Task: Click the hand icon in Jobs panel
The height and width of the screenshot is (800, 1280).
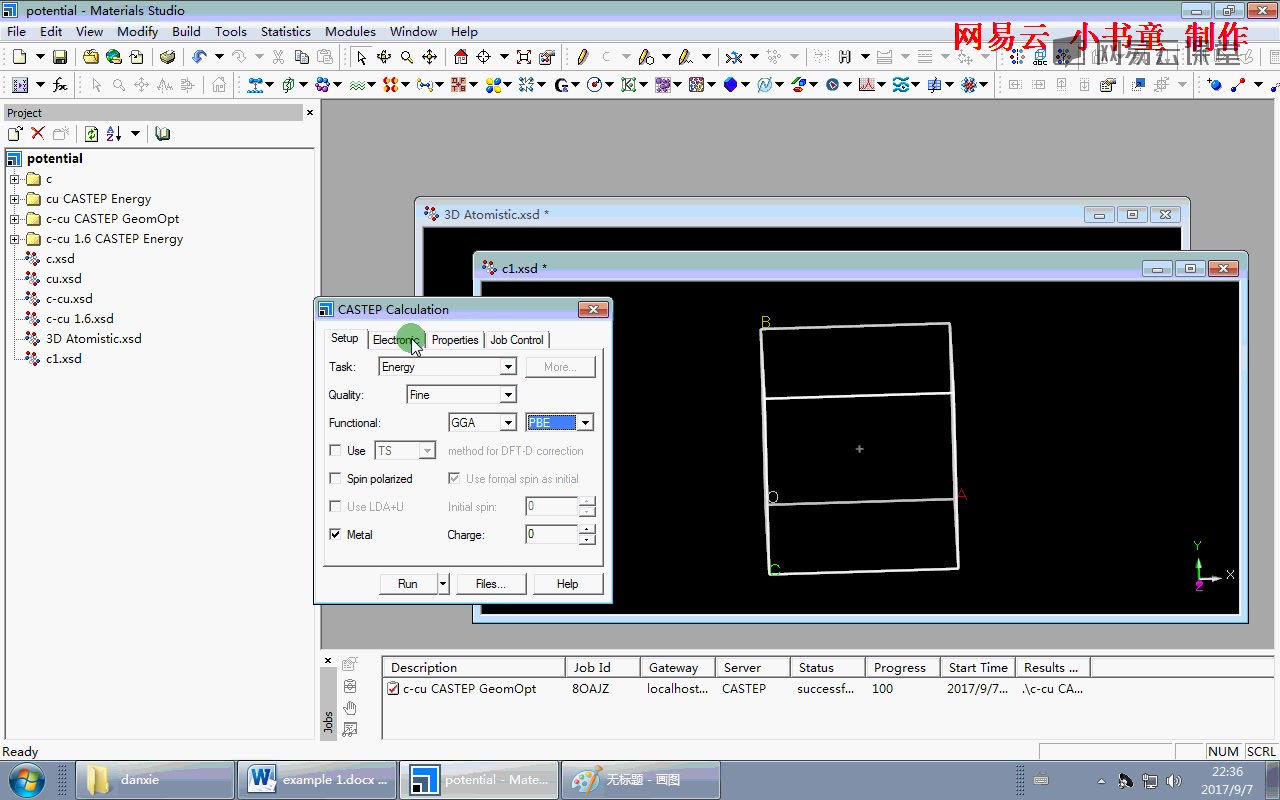Action: (x=350, y=708)
